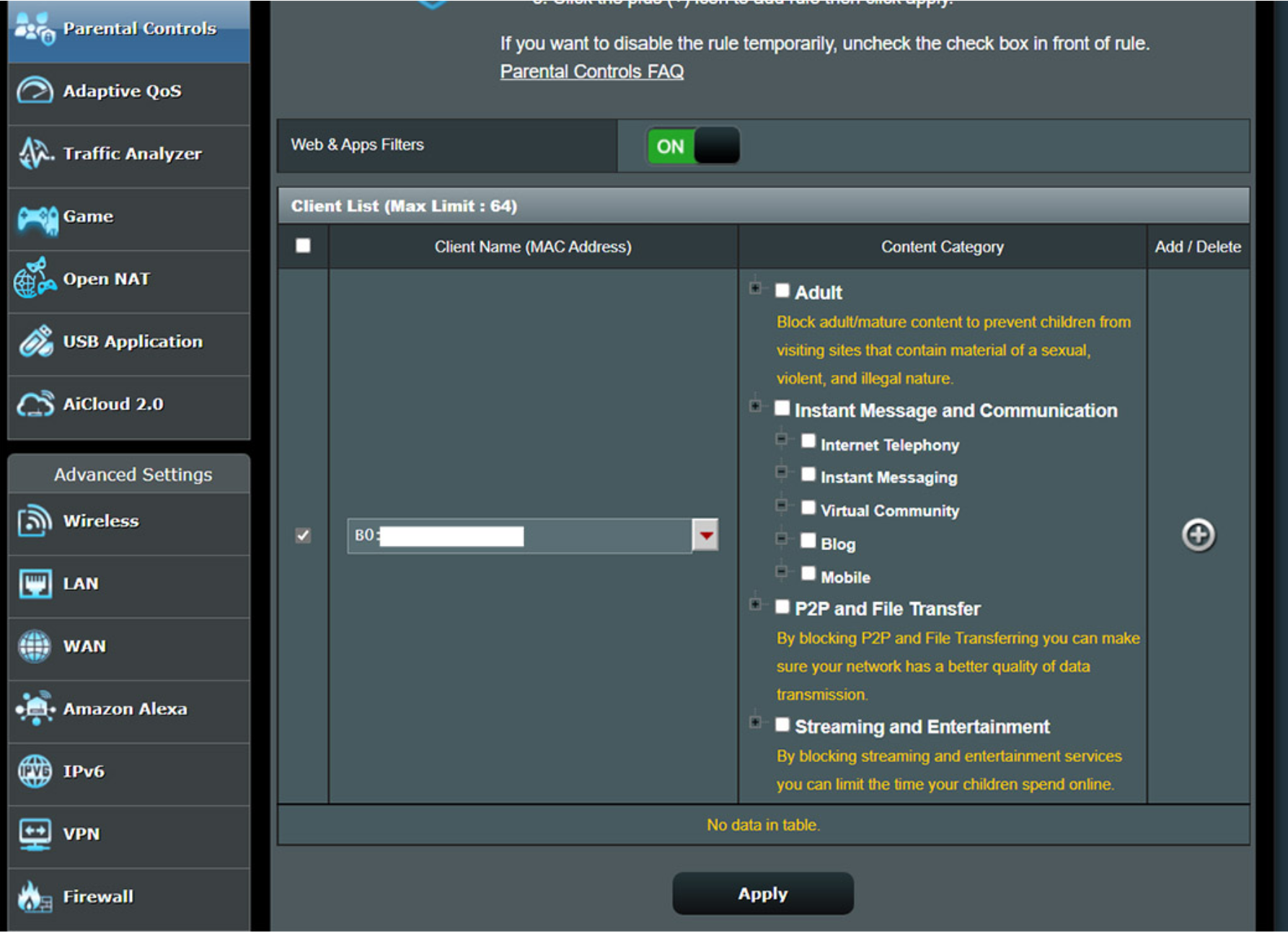Screen dimensions: 1288x933
Task: Check the P2P and File Transfer box
Action: coord(782,606)
